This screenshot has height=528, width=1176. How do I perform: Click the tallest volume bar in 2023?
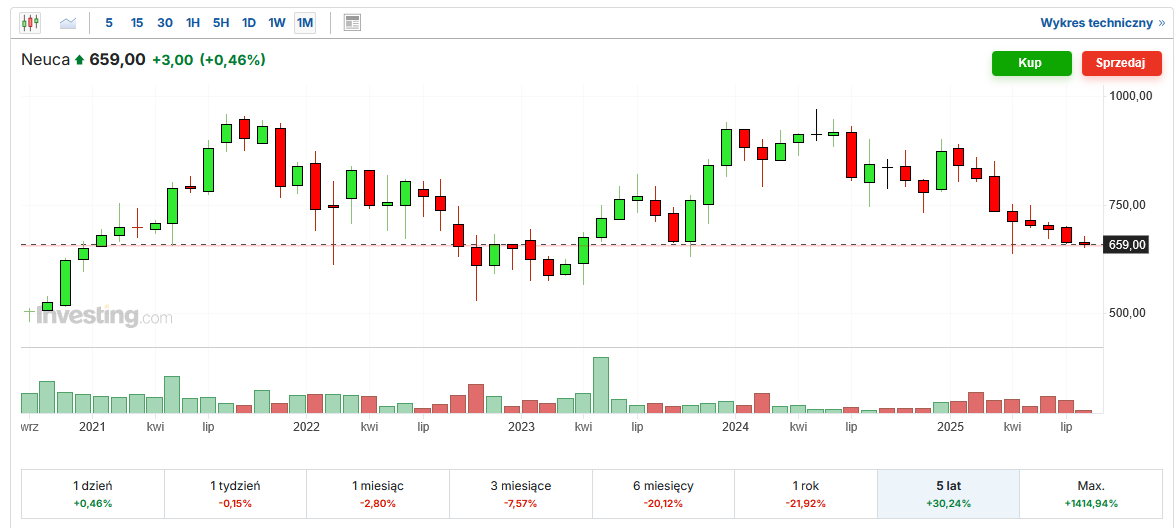pos(601,385)
